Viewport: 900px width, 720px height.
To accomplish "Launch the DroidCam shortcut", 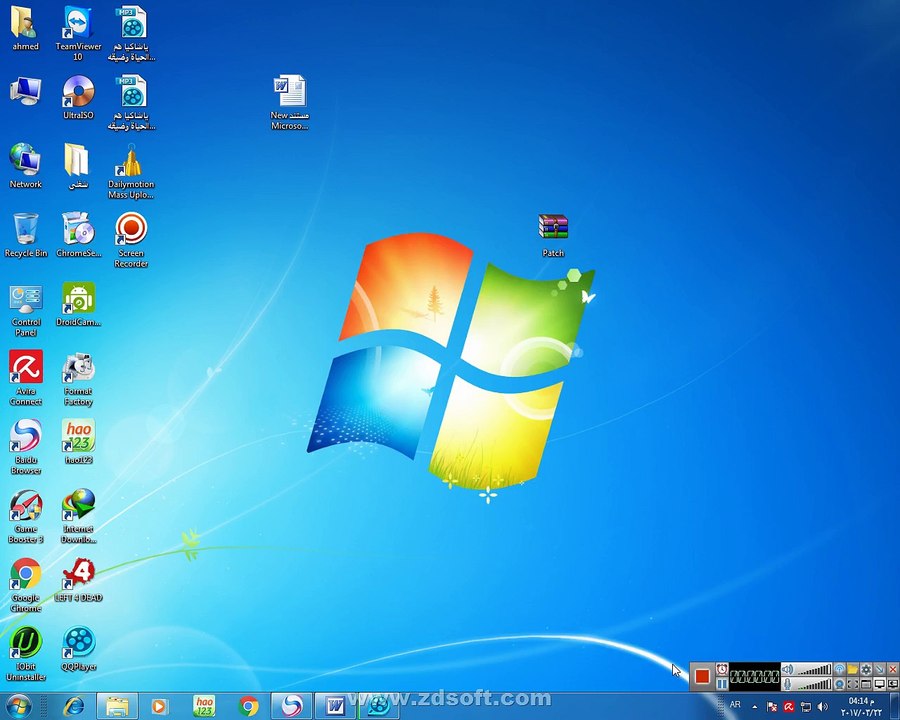I will [x=78, y=304].
